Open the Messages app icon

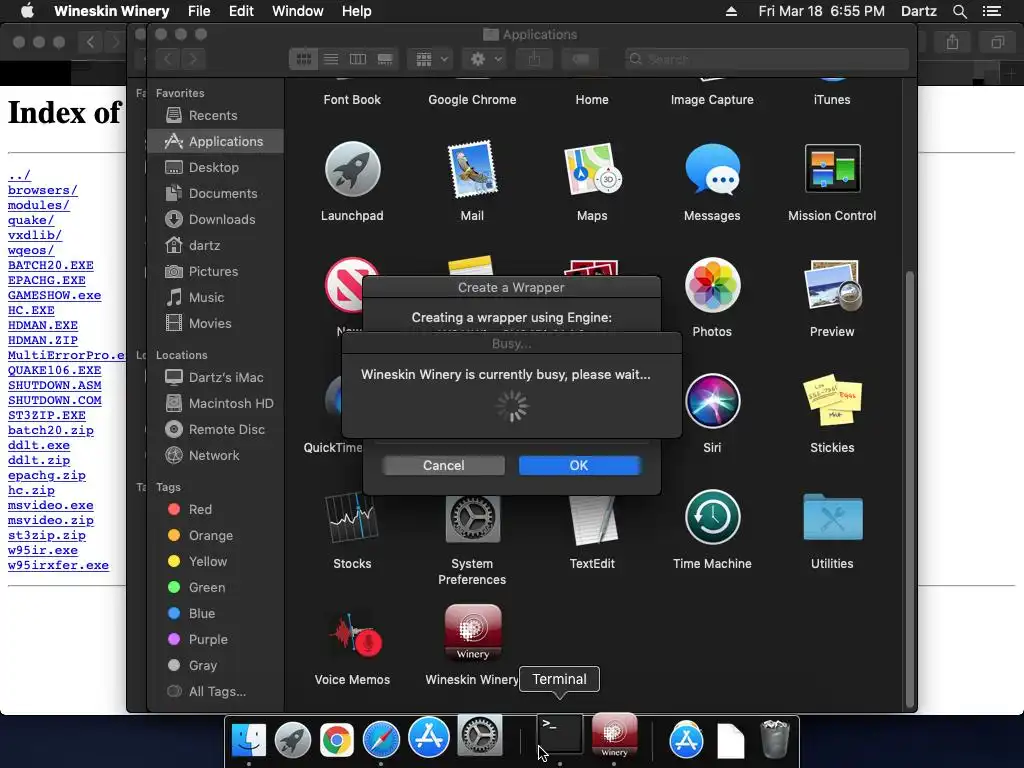click(712, 169)
